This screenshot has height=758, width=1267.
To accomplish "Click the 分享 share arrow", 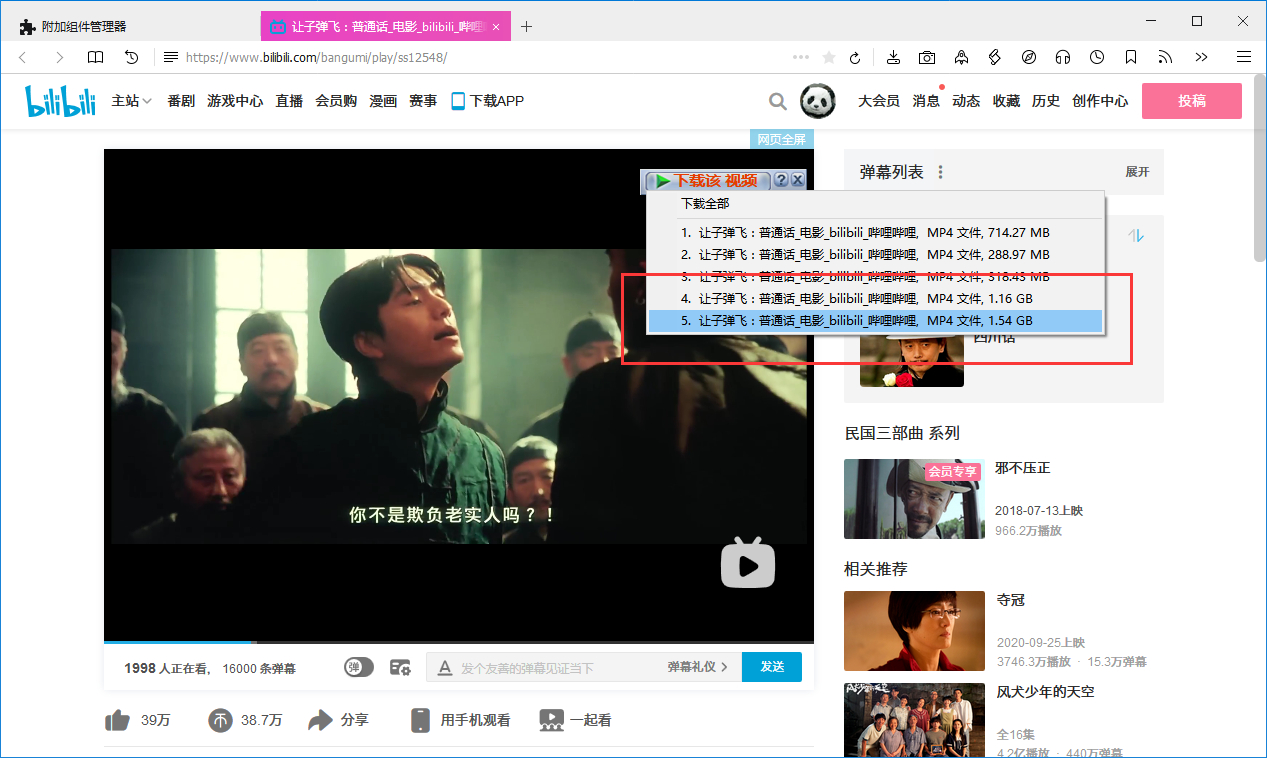I will click(320, 720).
